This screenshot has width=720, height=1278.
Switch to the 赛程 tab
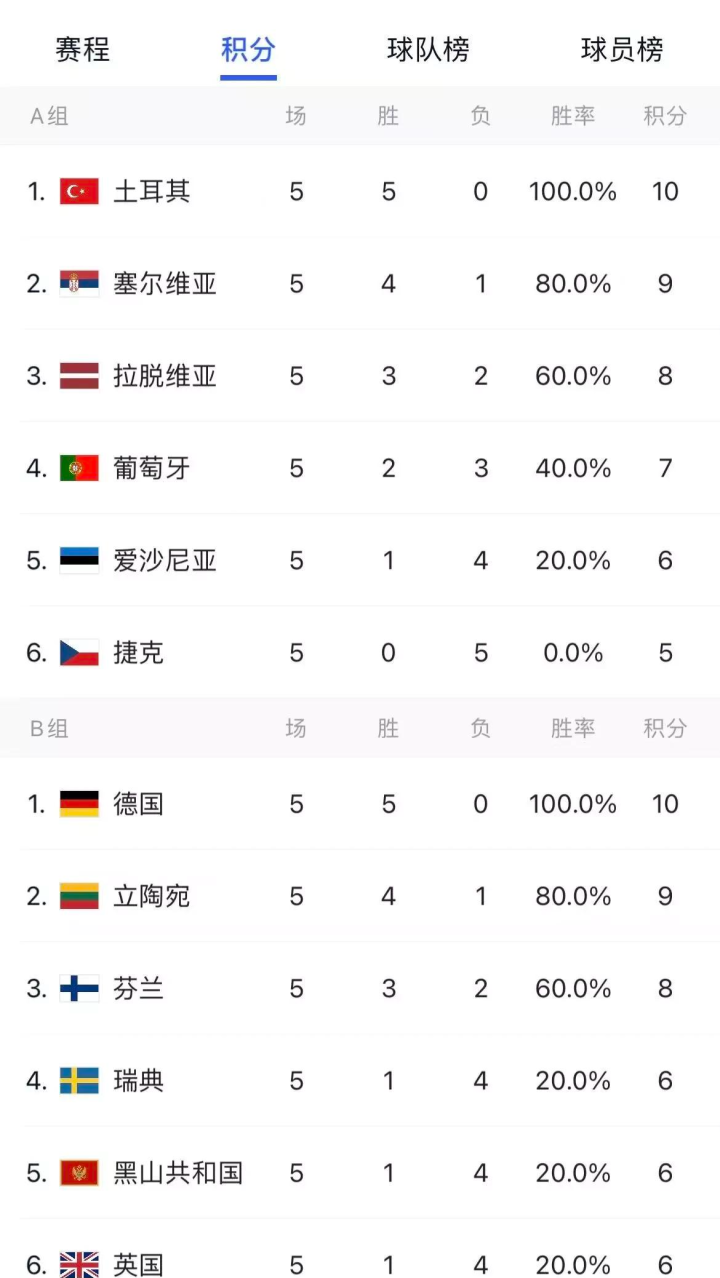(x=83, y=49)
